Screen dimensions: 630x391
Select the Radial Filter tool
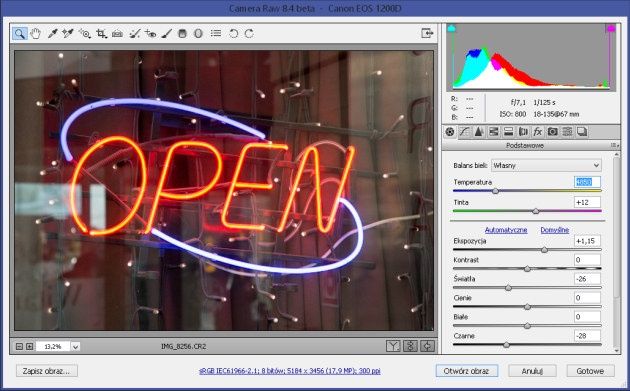click(x=198, y=33)
